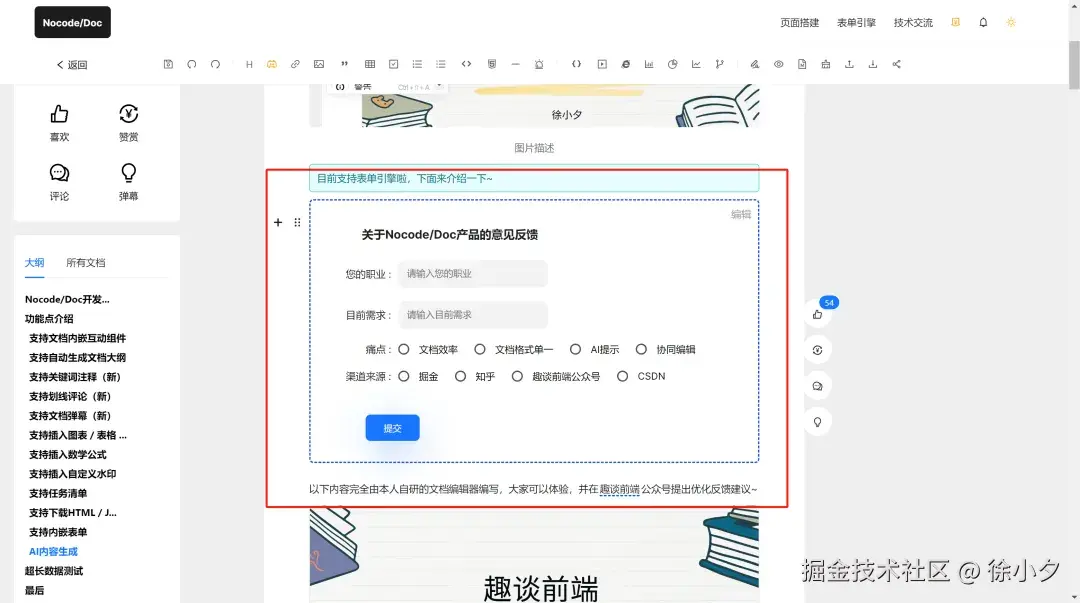Select the AI提示 radio option
1080x603 pixels.
(575, 349)
